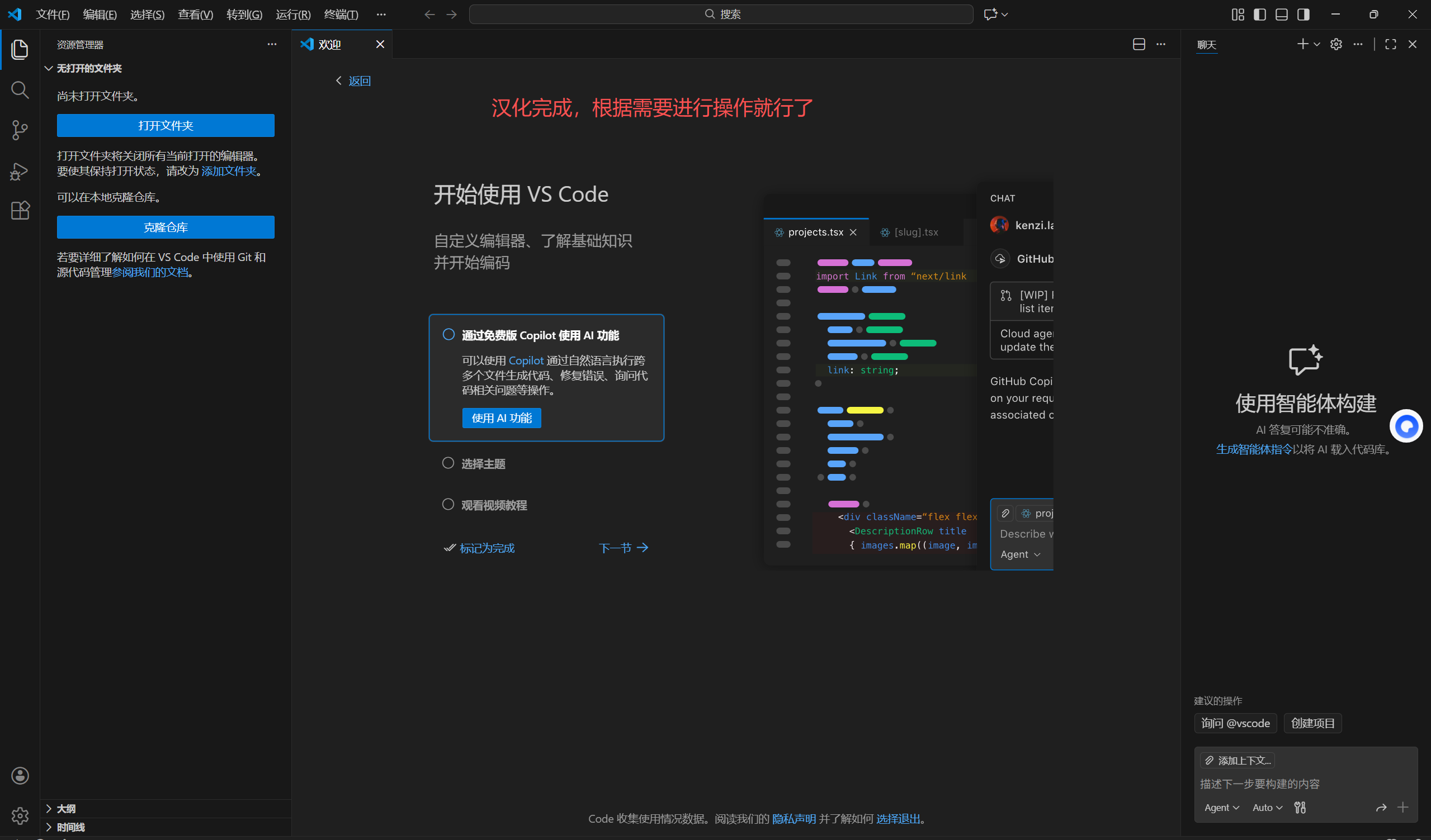Open the 文件(F) menu

53,14
